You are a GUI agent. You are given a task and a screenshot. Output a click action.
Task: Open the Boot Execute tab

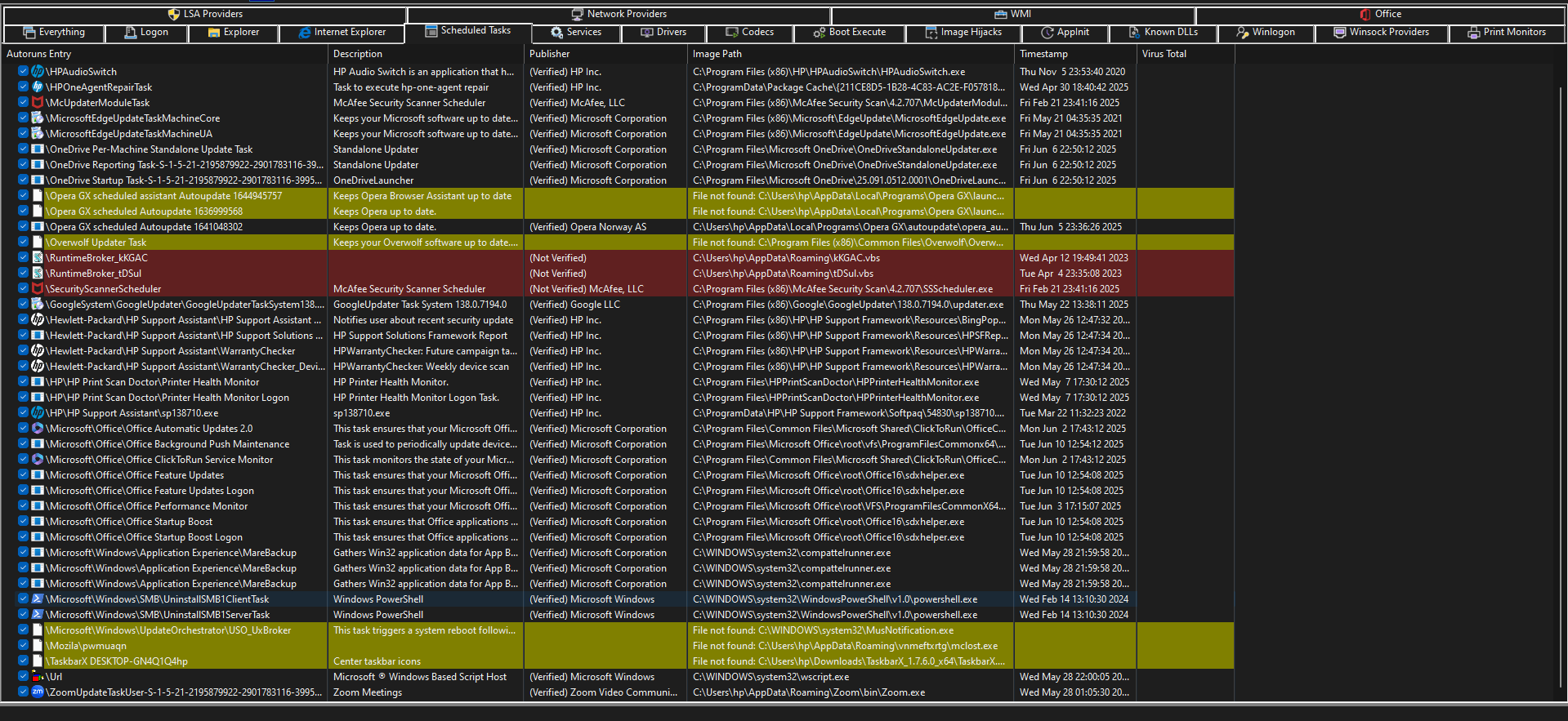tap(850, 33)
